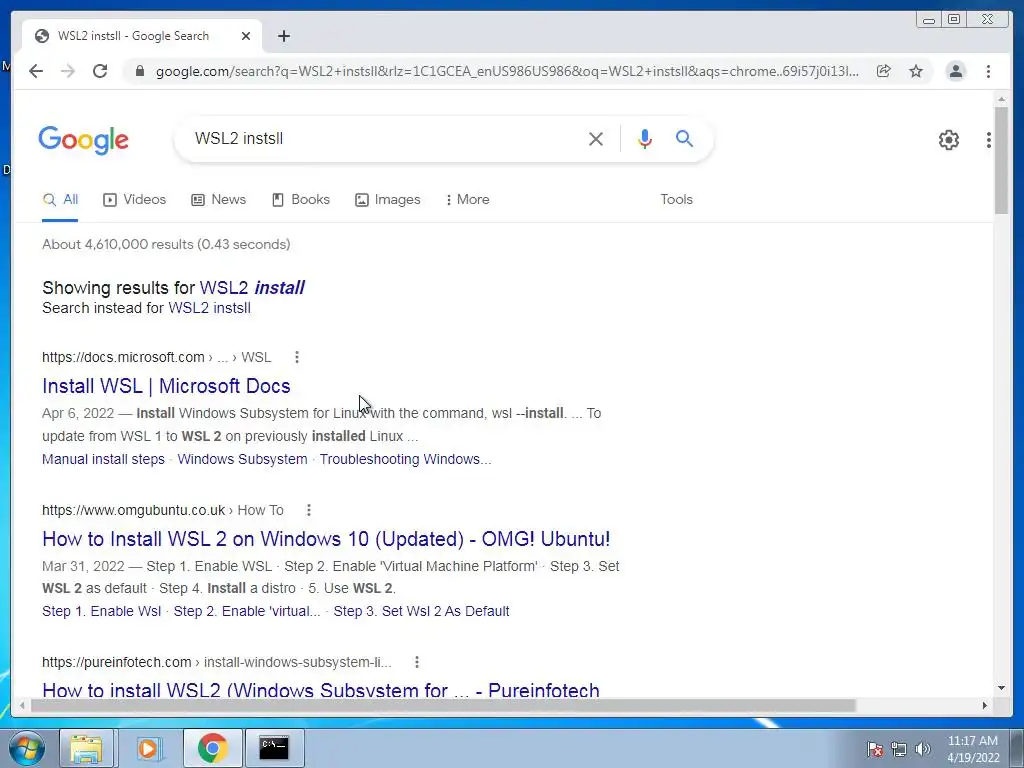Screen dimensions: 1024x768
Task: Switch to the News tab
Action: (218, 199)
